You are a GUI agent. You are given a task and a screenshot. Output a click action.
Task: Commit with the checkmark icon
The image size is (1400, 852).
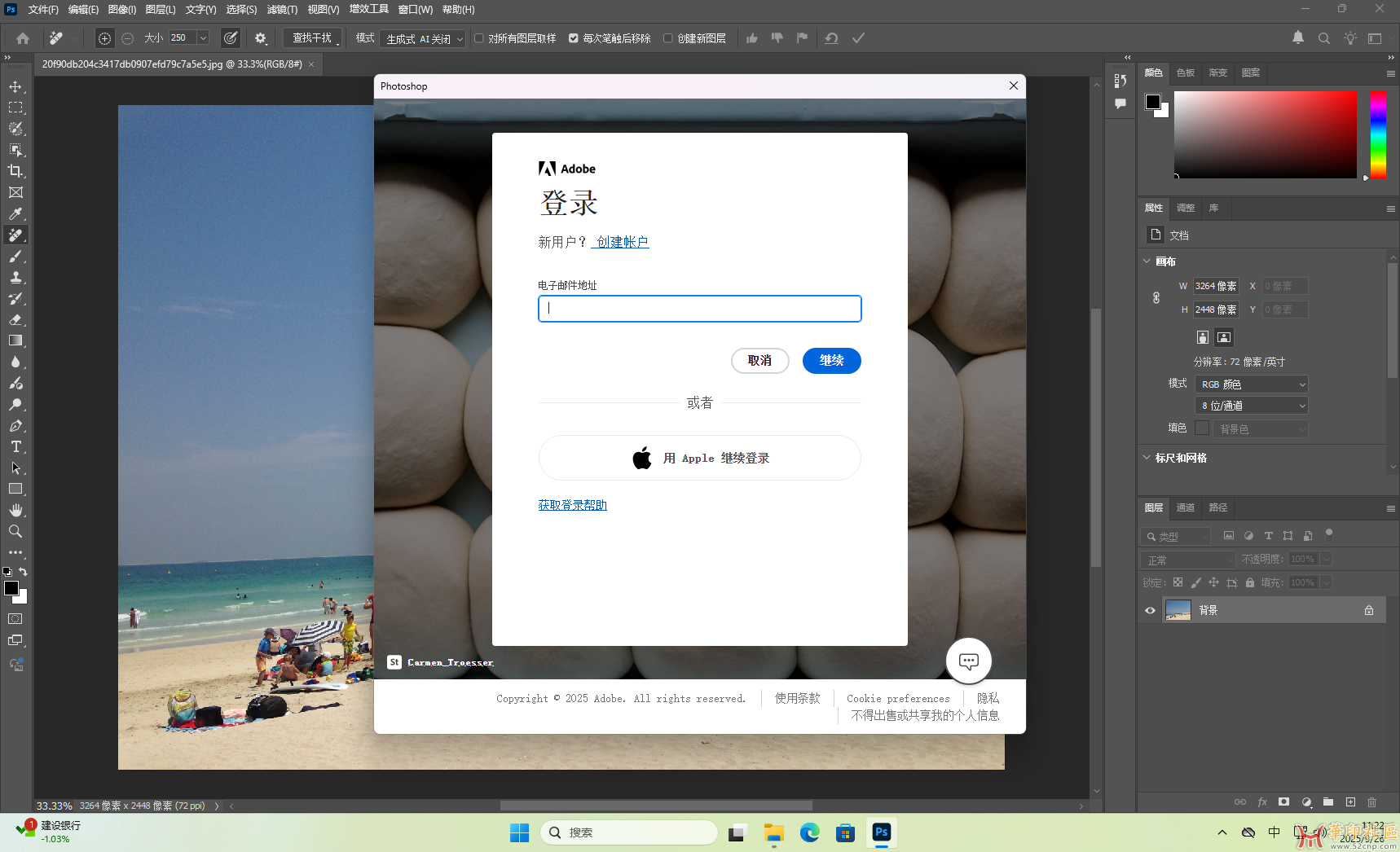point(858,38)
